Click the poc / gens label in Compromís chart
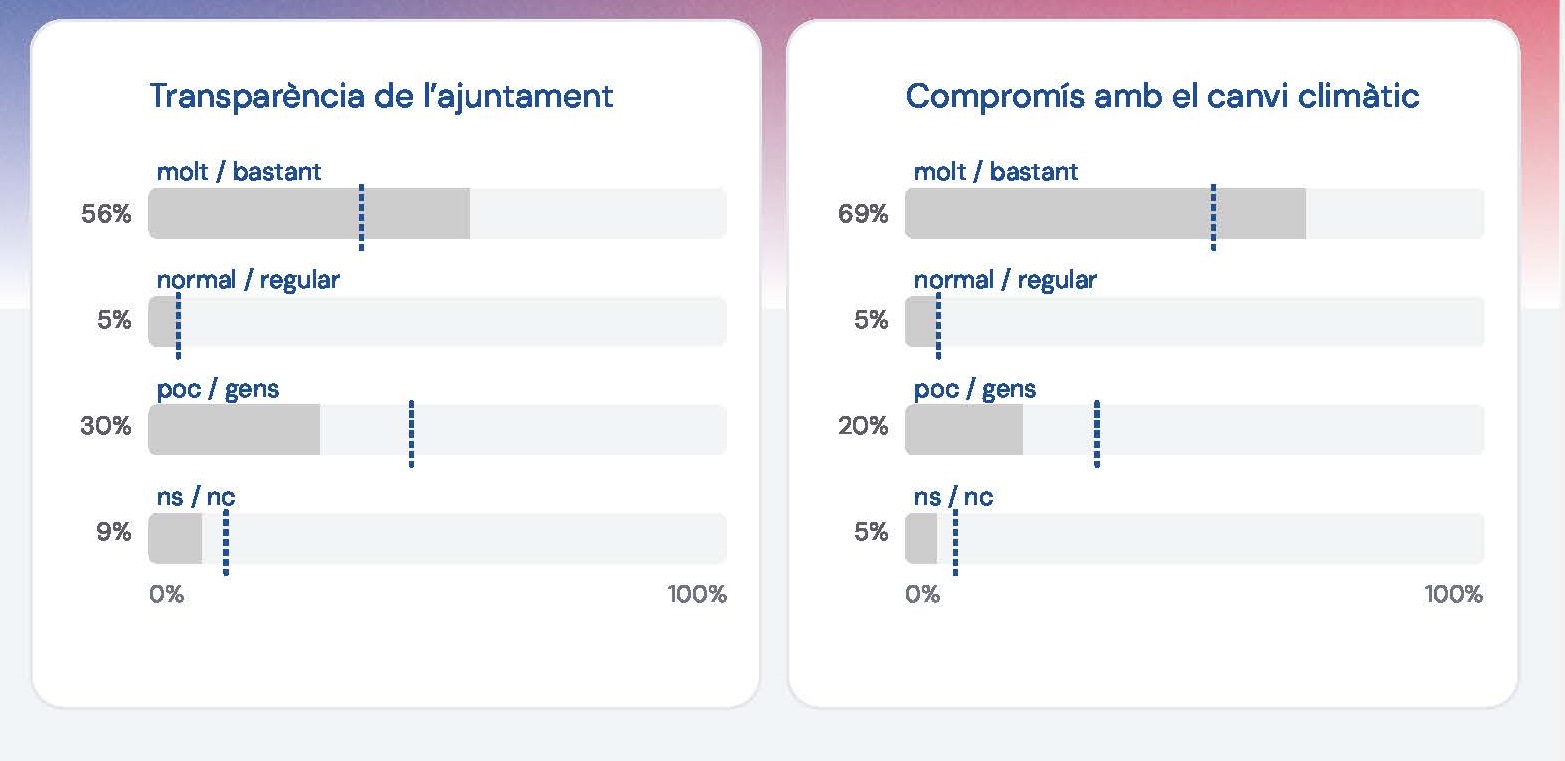The height and width of the screenshot is (761, 1565). click(975, 389)
